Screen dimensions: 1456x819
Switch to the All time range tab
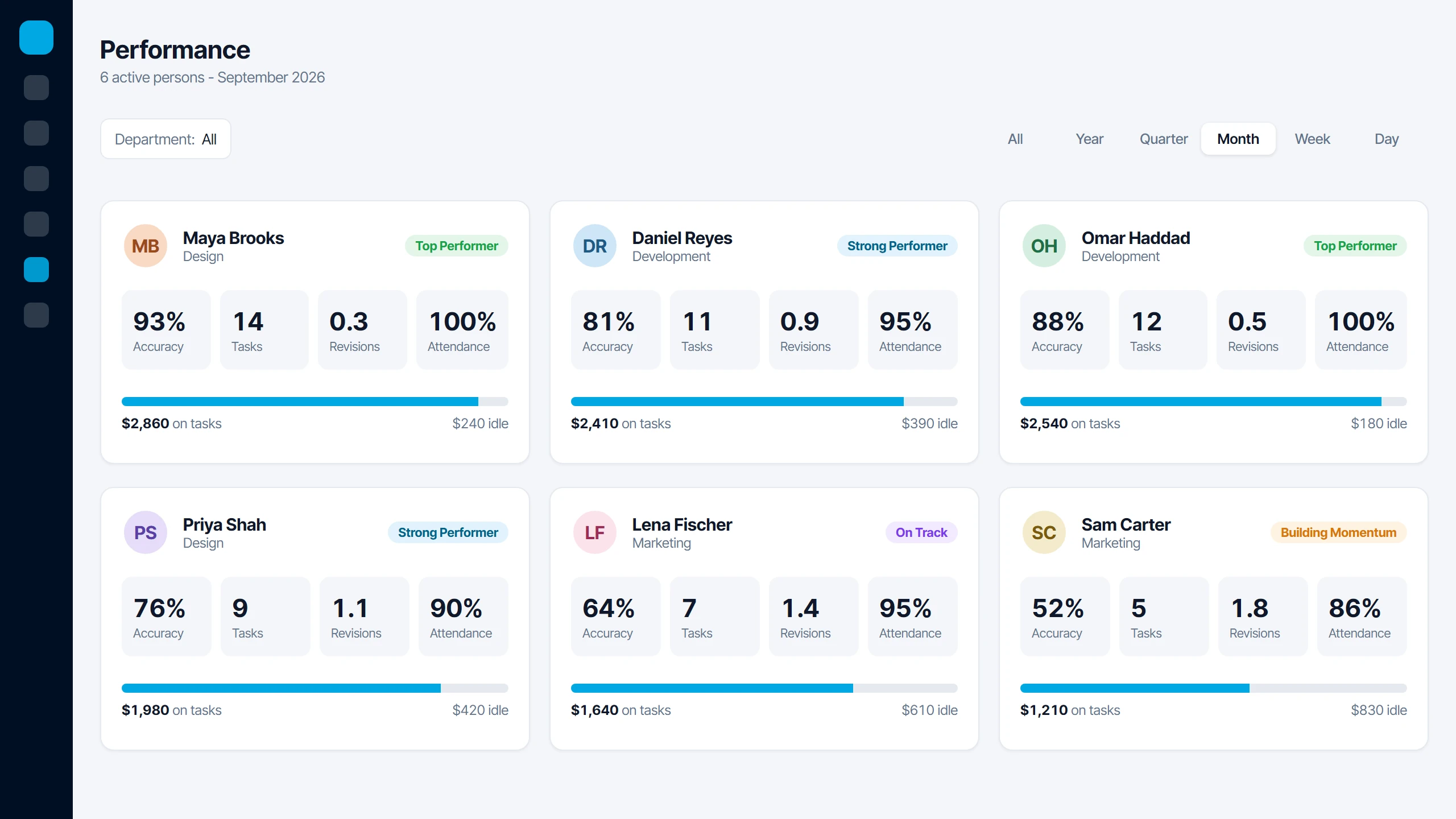tap(1015, 139)
